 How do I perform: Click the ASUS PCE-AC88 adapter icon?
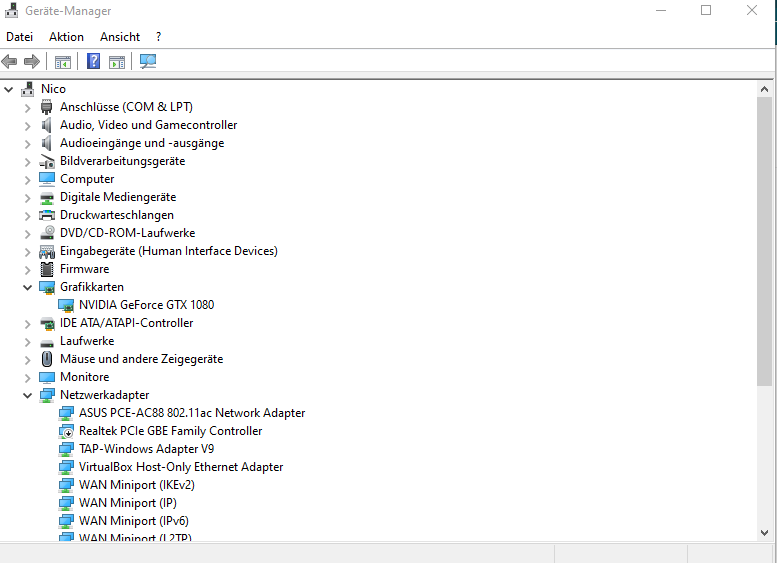(66, 413)
